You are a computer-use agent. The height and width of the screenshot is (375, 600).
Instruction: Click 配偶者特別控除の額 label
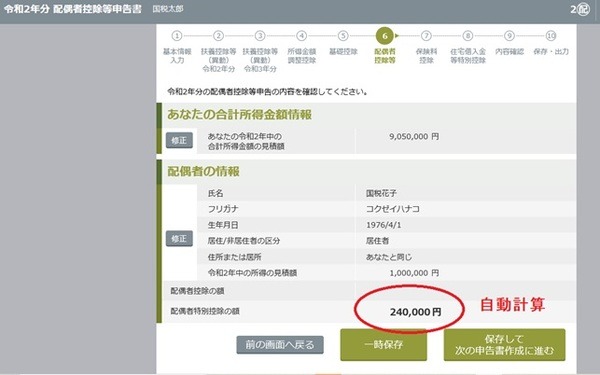(x=205, y=311)
